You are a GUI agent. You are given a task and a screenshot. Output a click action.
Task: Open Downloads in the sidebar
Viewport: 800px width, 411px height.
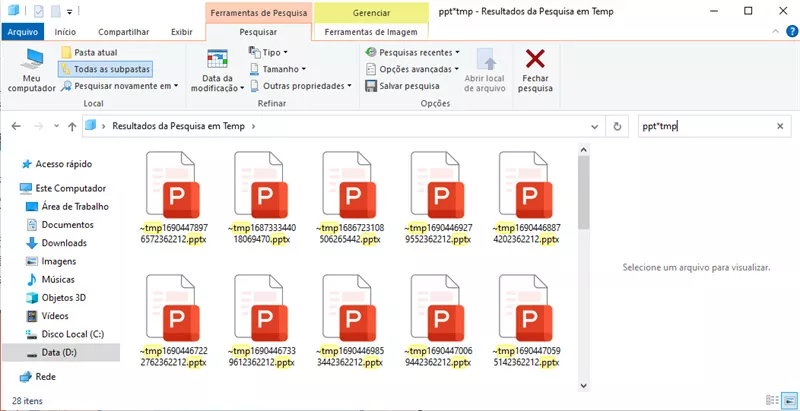click(64, 243)
